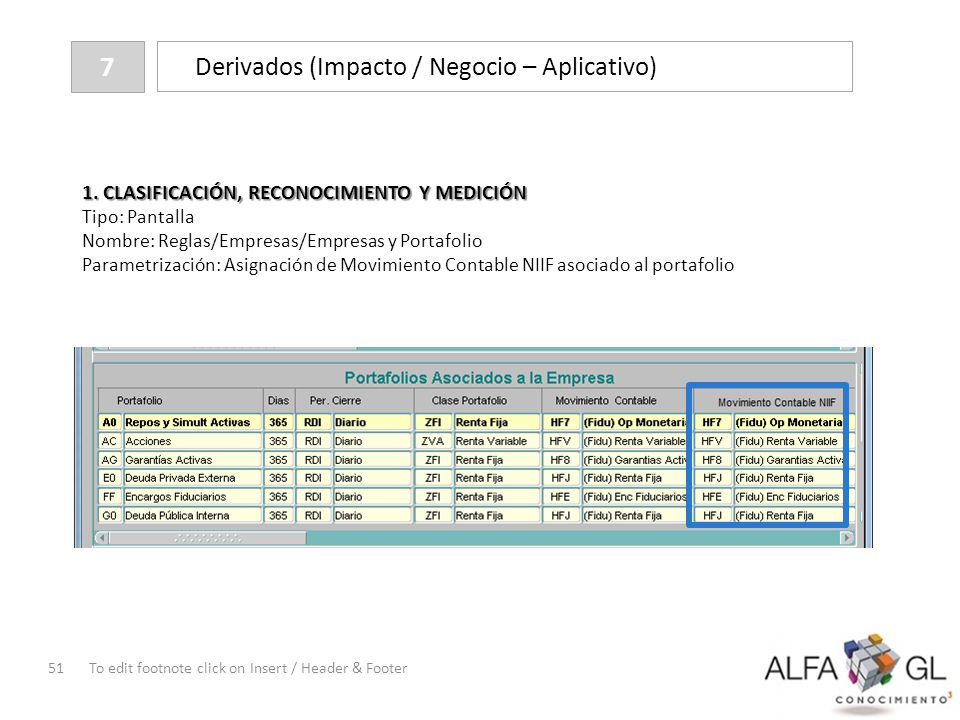Click the Portafolios Asociados a la Empresa title
The height and width of the screenshot is (720, 960).
(x=479, y=378)
